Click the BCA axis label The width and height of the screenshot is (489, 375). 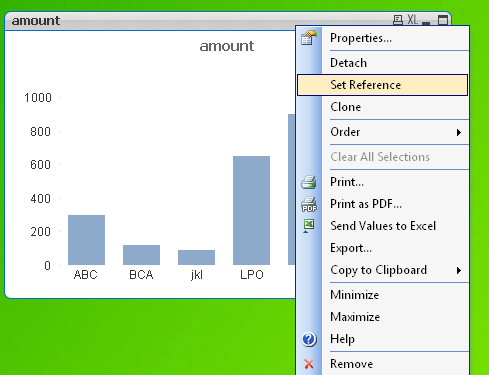point(141,275)
